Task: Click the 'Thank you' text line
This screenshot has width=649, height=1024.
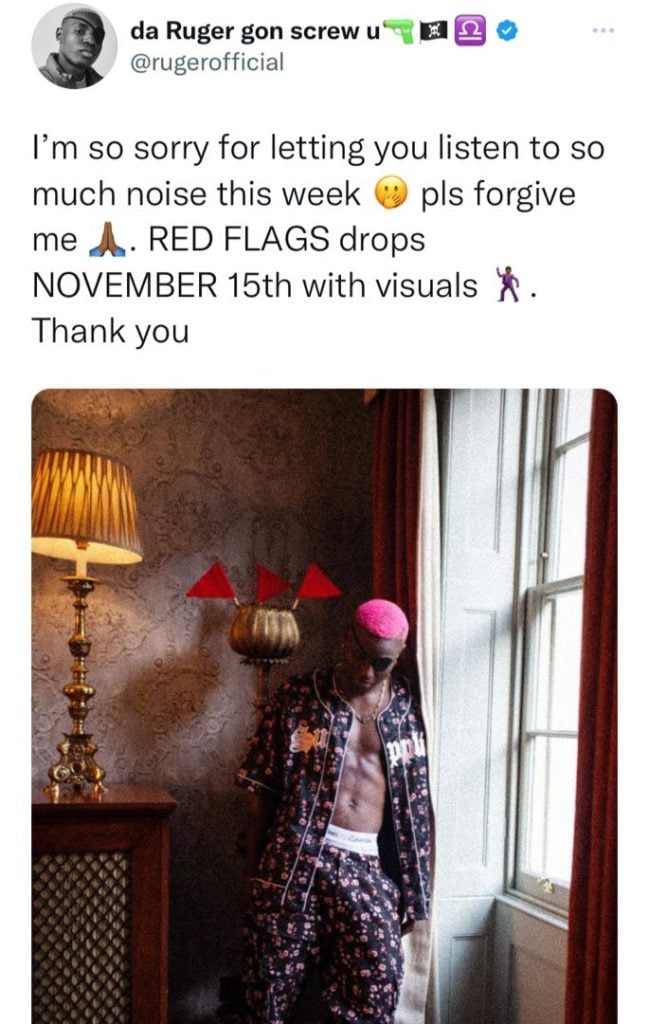Action: point(110,330)
